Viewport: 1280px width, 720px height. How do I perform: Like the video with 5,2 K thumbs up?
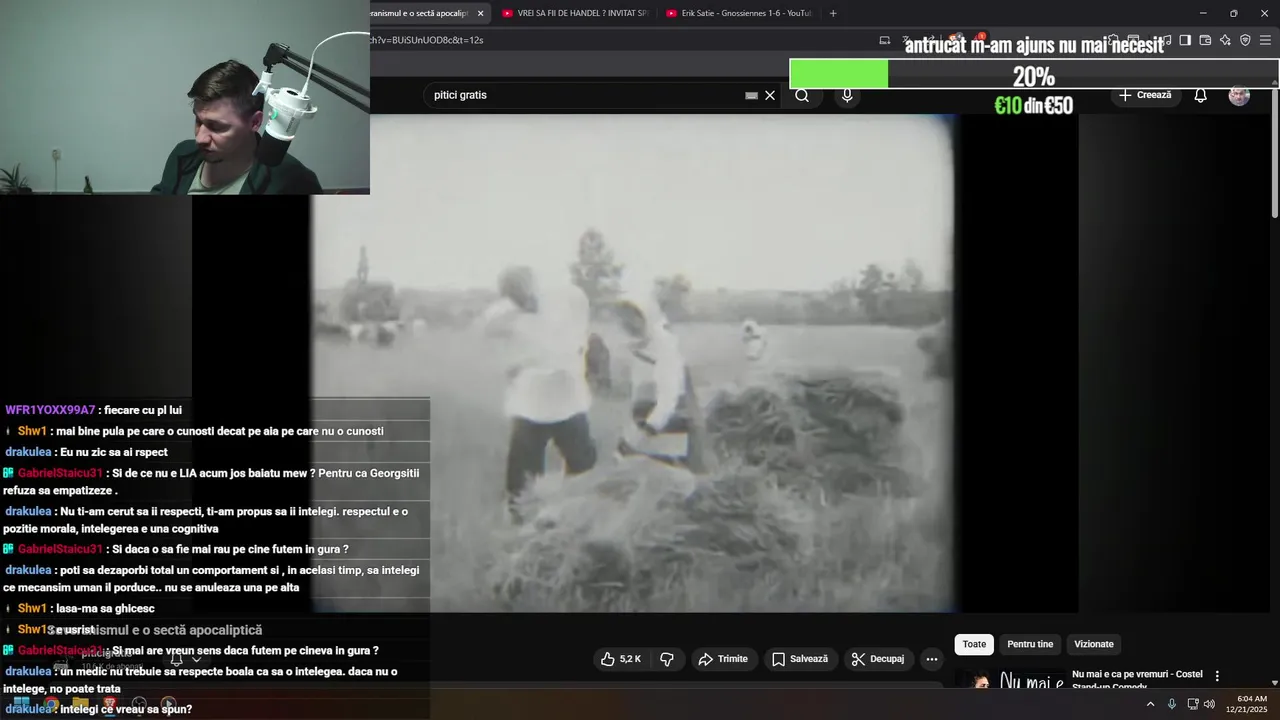pyautogui.click(x=621, y=659)
